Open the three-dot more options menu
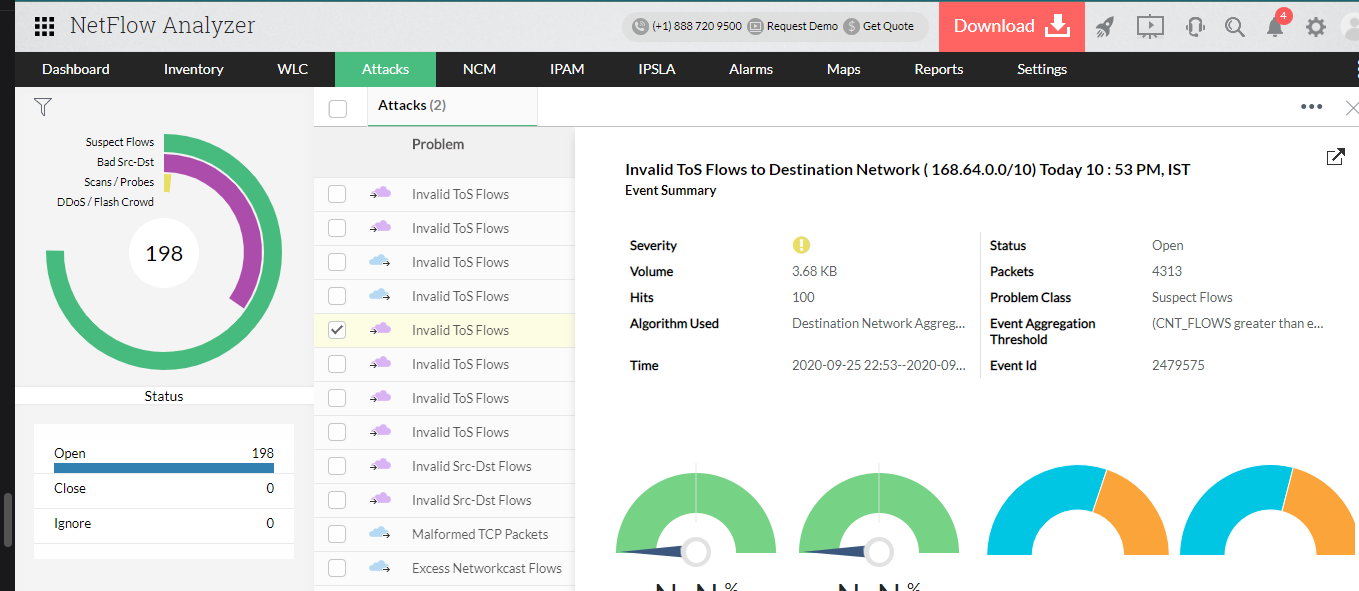This screenshot has height=591, width=1359. coord(1312,107)
